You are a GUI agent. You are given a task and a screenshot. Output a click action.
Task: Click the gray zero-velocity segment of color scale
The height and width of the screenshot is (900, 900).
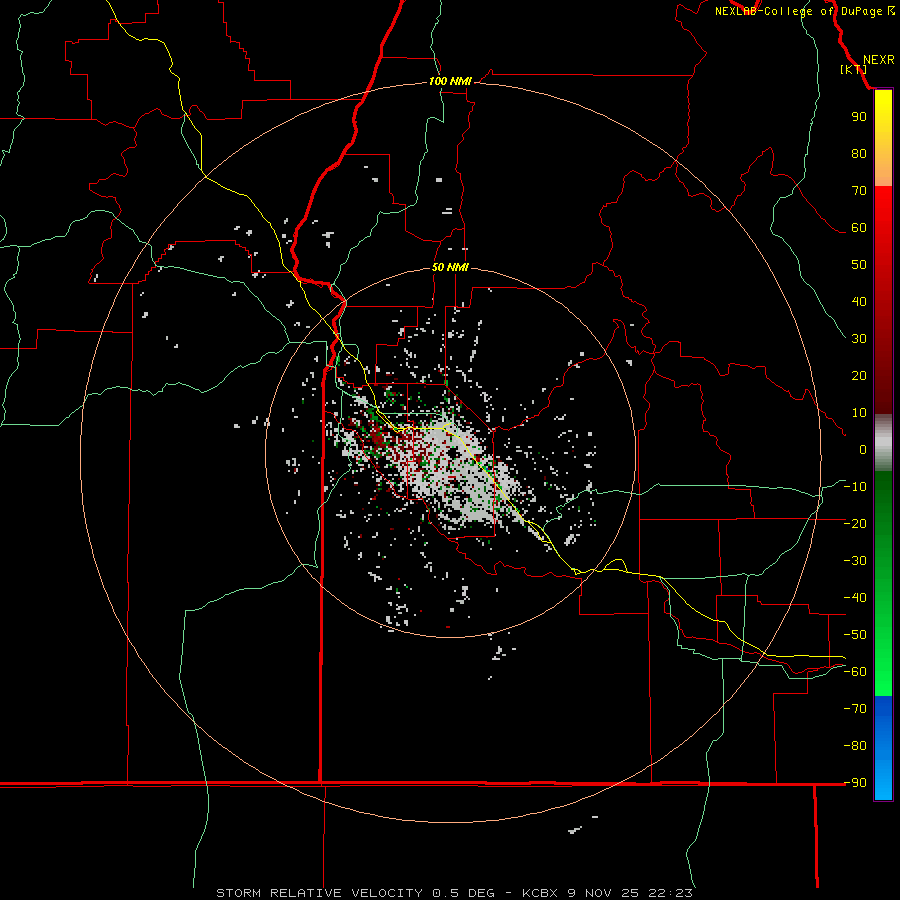(x=883, y=443)
